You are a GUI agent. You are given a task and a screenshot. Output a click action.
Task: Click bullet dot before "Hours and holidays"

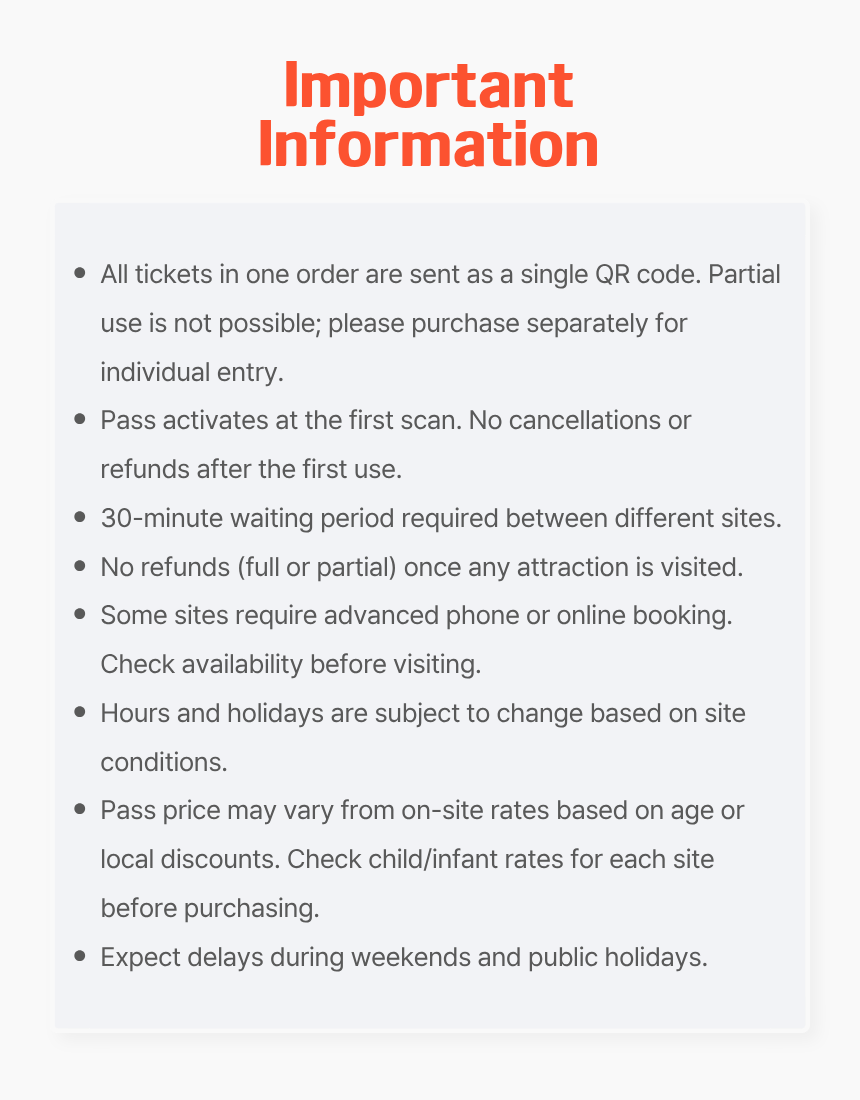coord(80,712)
